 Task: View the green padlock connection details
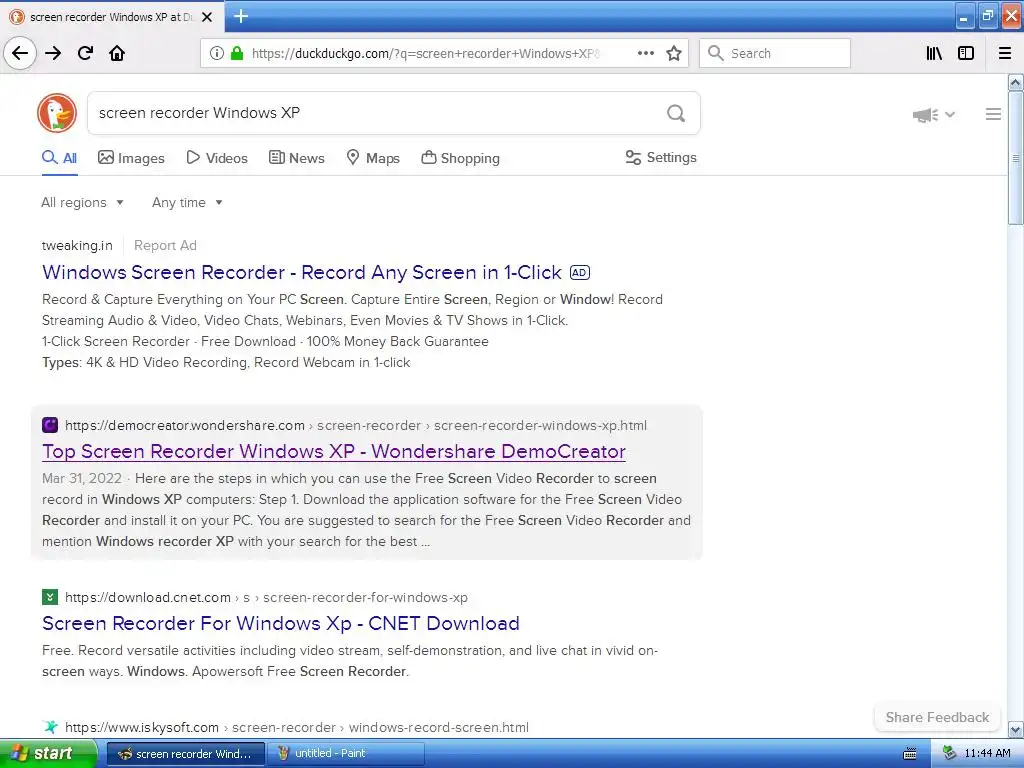tap(237, 53)
